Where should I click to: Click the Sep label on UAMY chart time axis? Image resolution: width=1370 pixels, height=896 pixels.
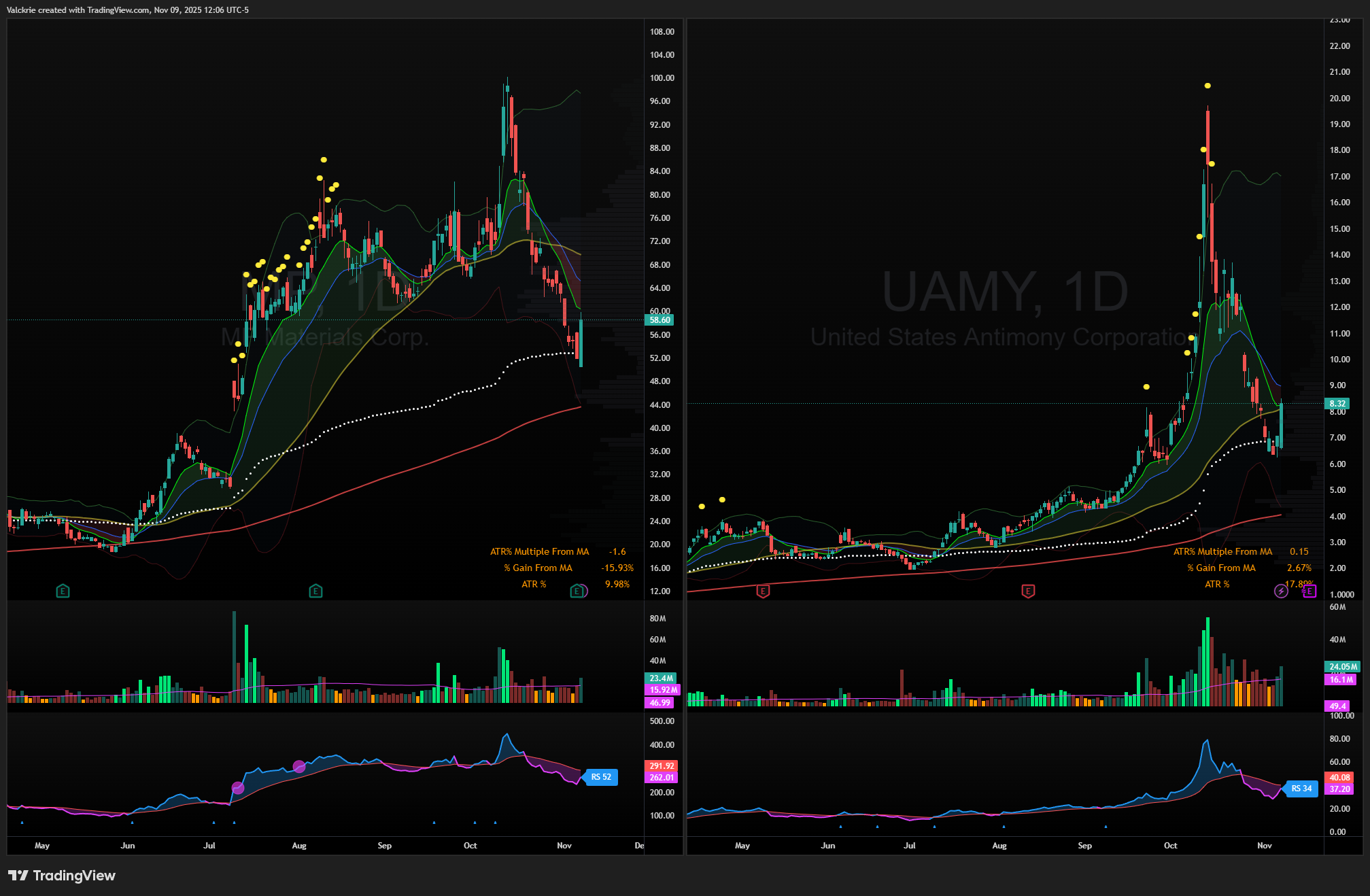(1084, 846)
